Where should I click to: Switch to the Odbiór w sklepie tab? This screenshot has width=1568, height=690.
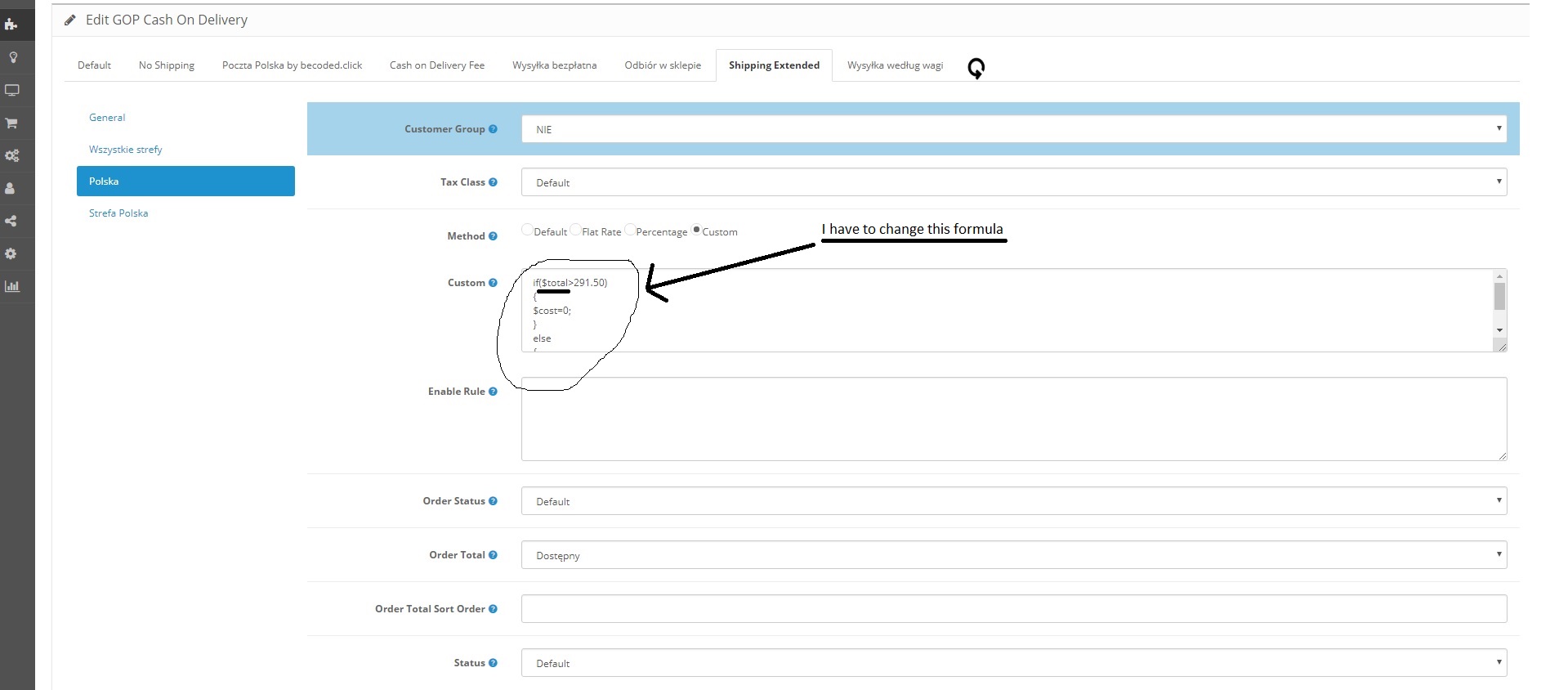pyautogui.click(x=663, y=65)
